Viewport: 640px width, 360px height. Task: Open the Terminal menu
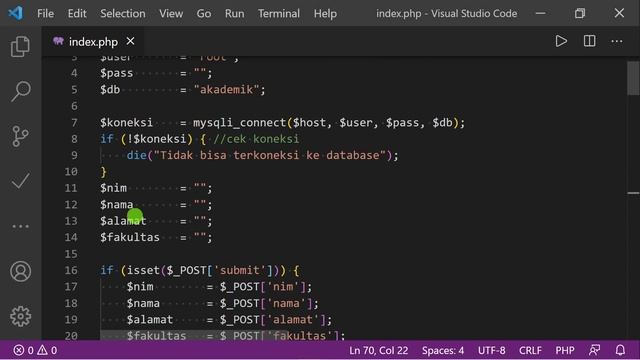click(279, 13)
